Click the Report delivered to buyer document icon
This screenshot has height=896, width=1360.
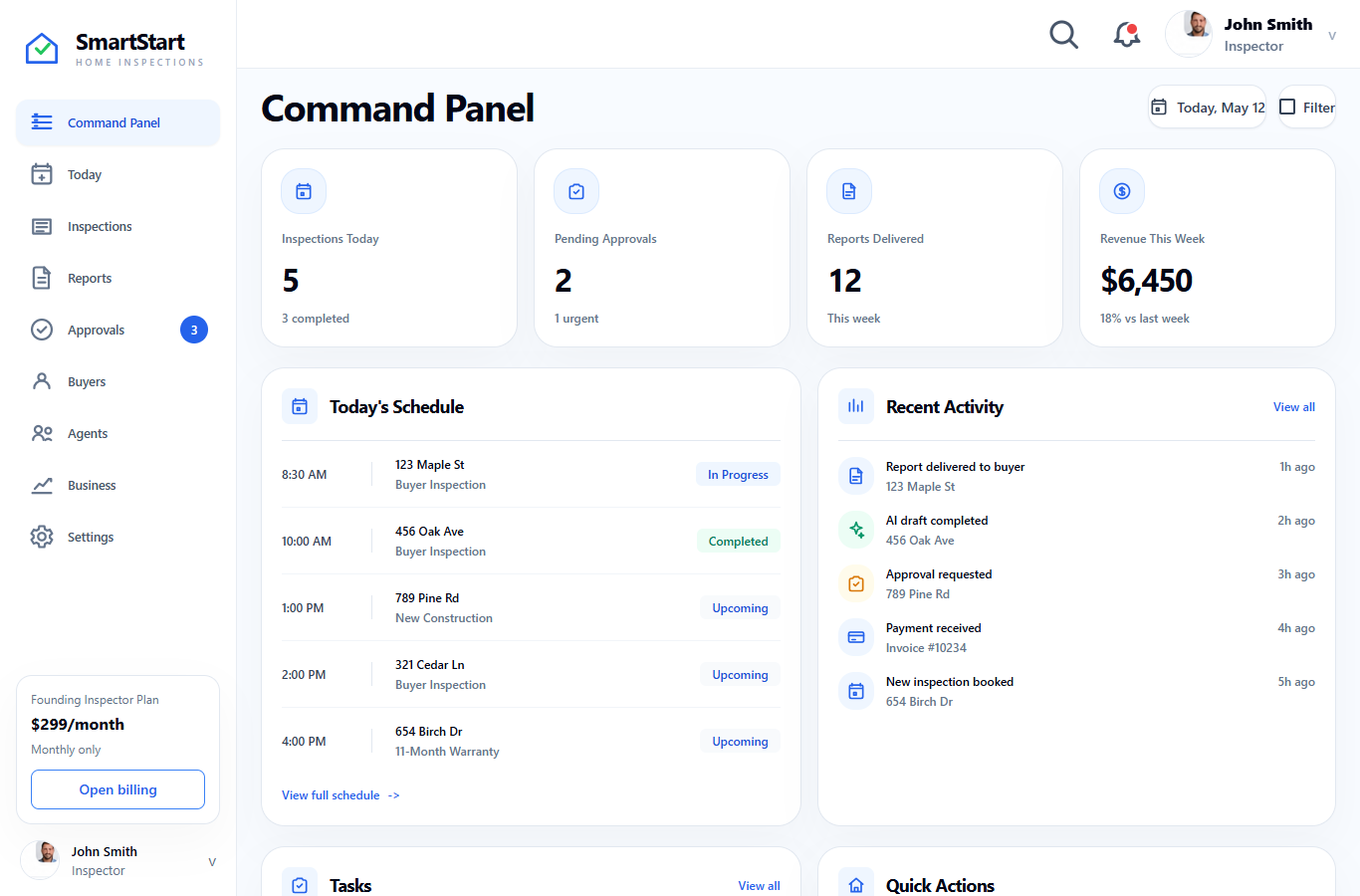856,476
